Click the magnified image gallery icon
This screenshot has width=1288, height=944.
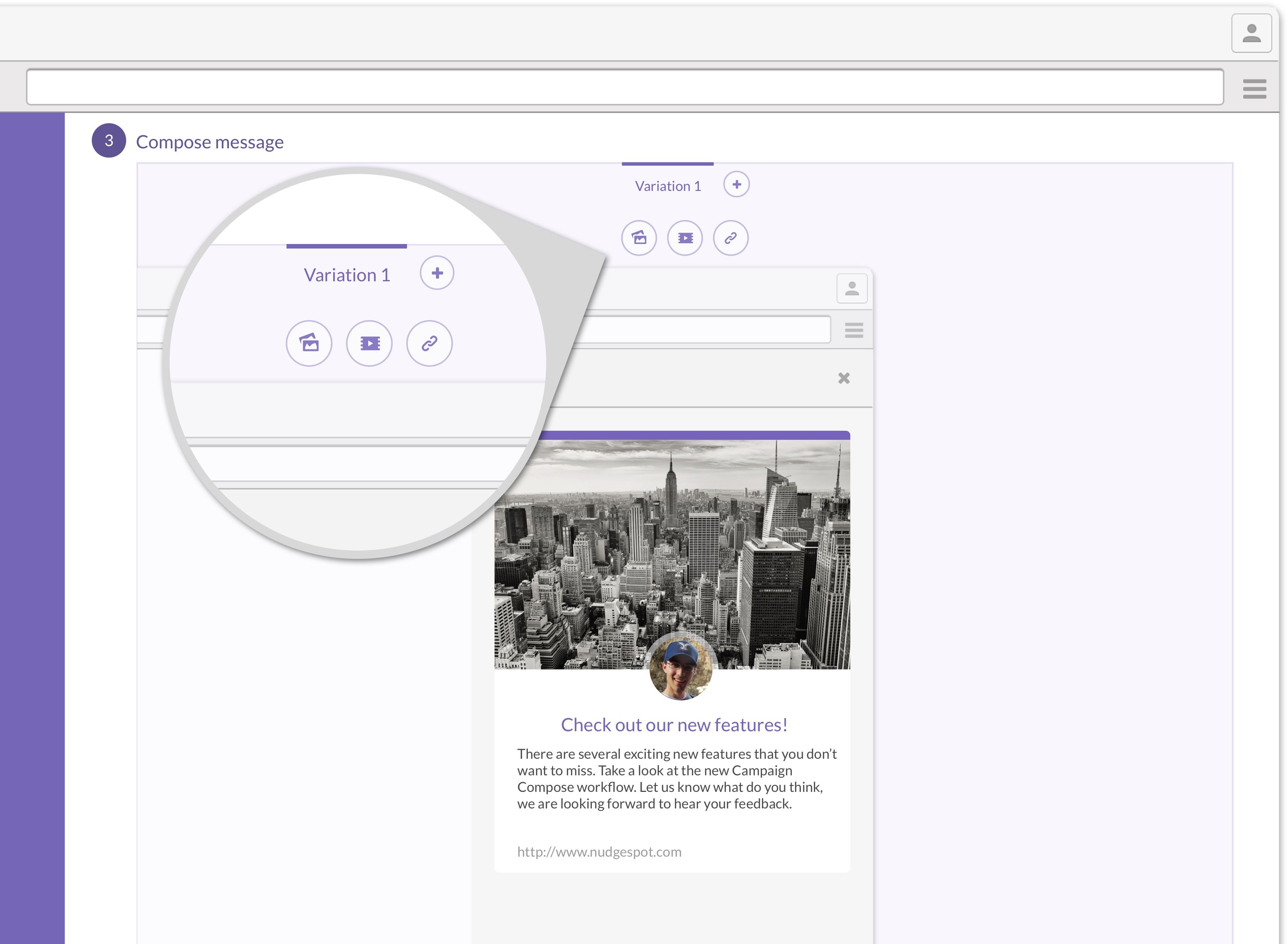309,343
